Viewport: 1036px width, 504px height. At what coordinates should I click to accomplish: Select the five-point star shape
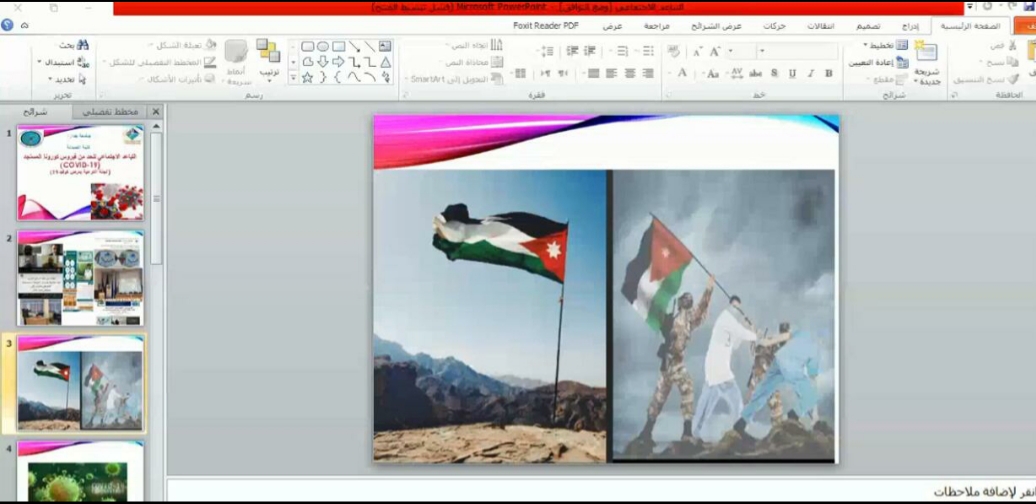[x=307, y=77]
